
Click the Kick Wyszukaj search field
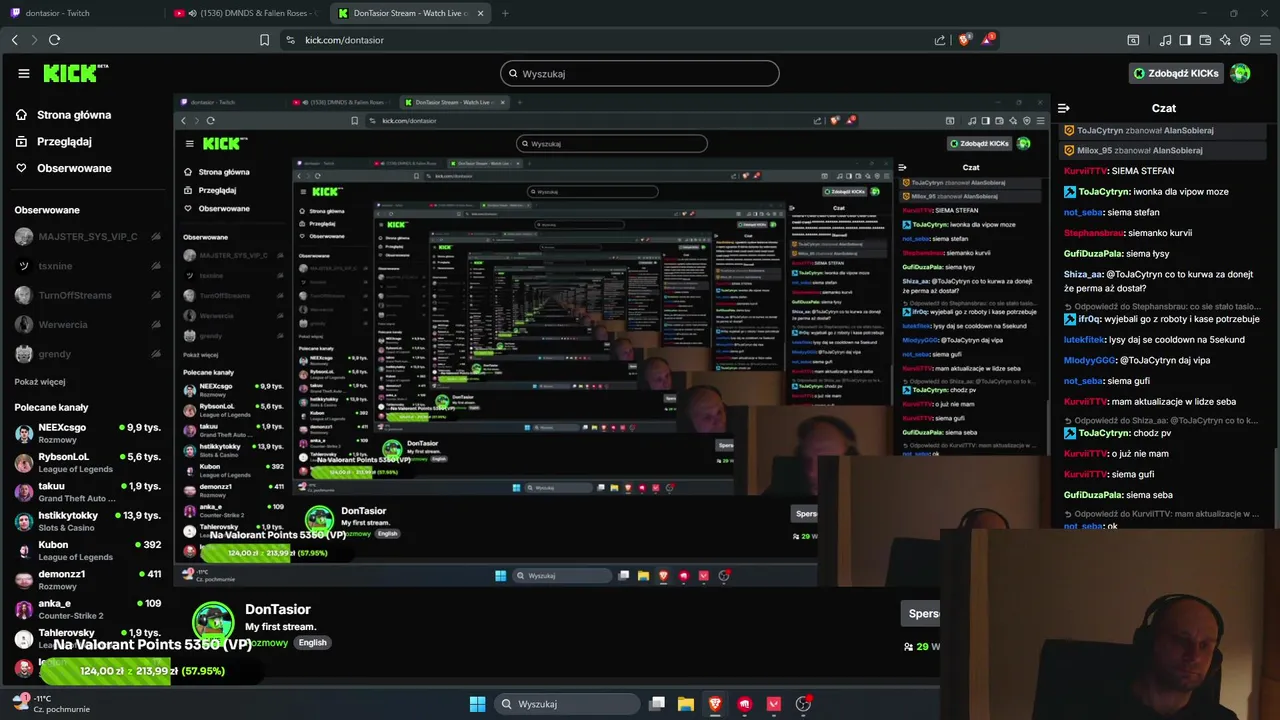click(640, 73)
